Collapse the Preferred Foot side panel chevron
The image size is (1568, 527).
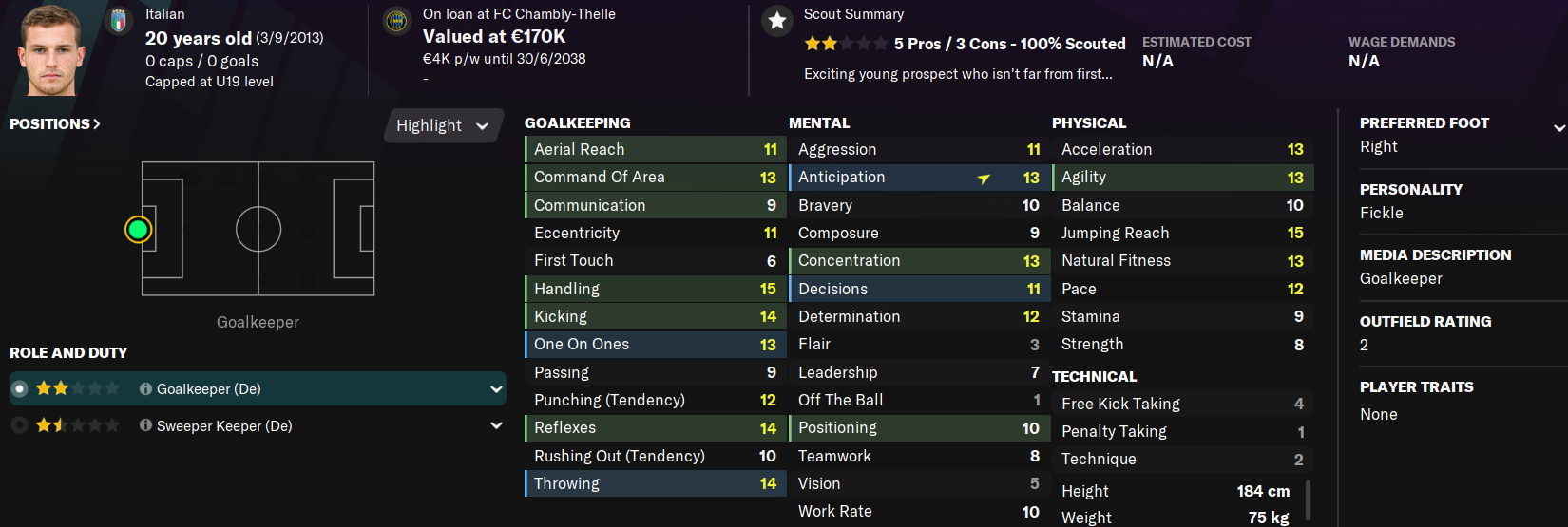(x=1558, y=127)
